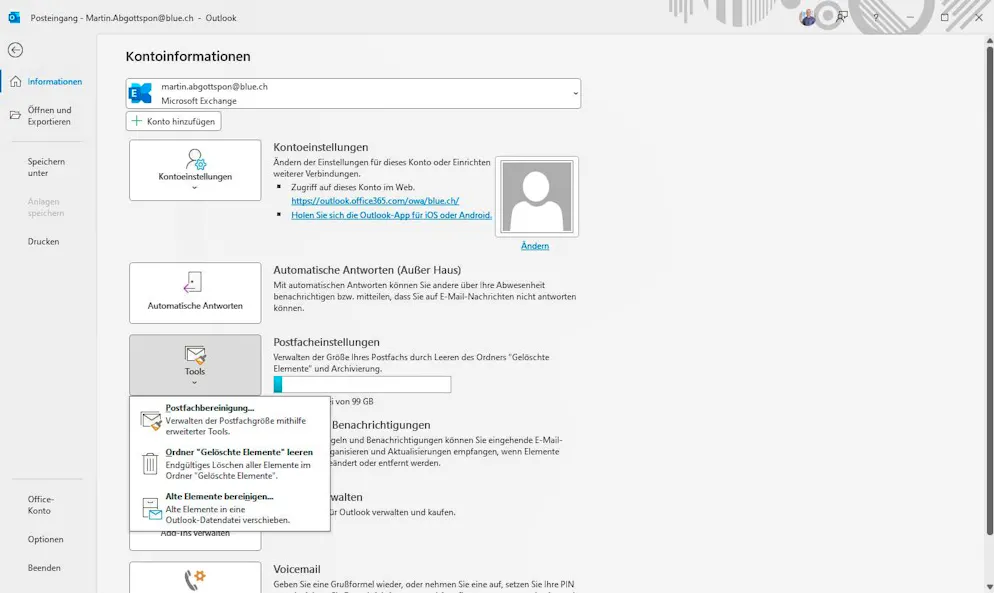The image size is (994, 593).
Task: Click the Kontoinformationen heading
Action: pos(188,56)
